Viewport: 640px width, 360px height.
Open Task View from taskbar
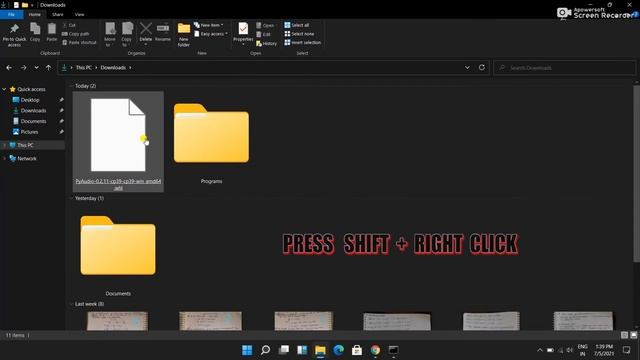pos(284,350)
